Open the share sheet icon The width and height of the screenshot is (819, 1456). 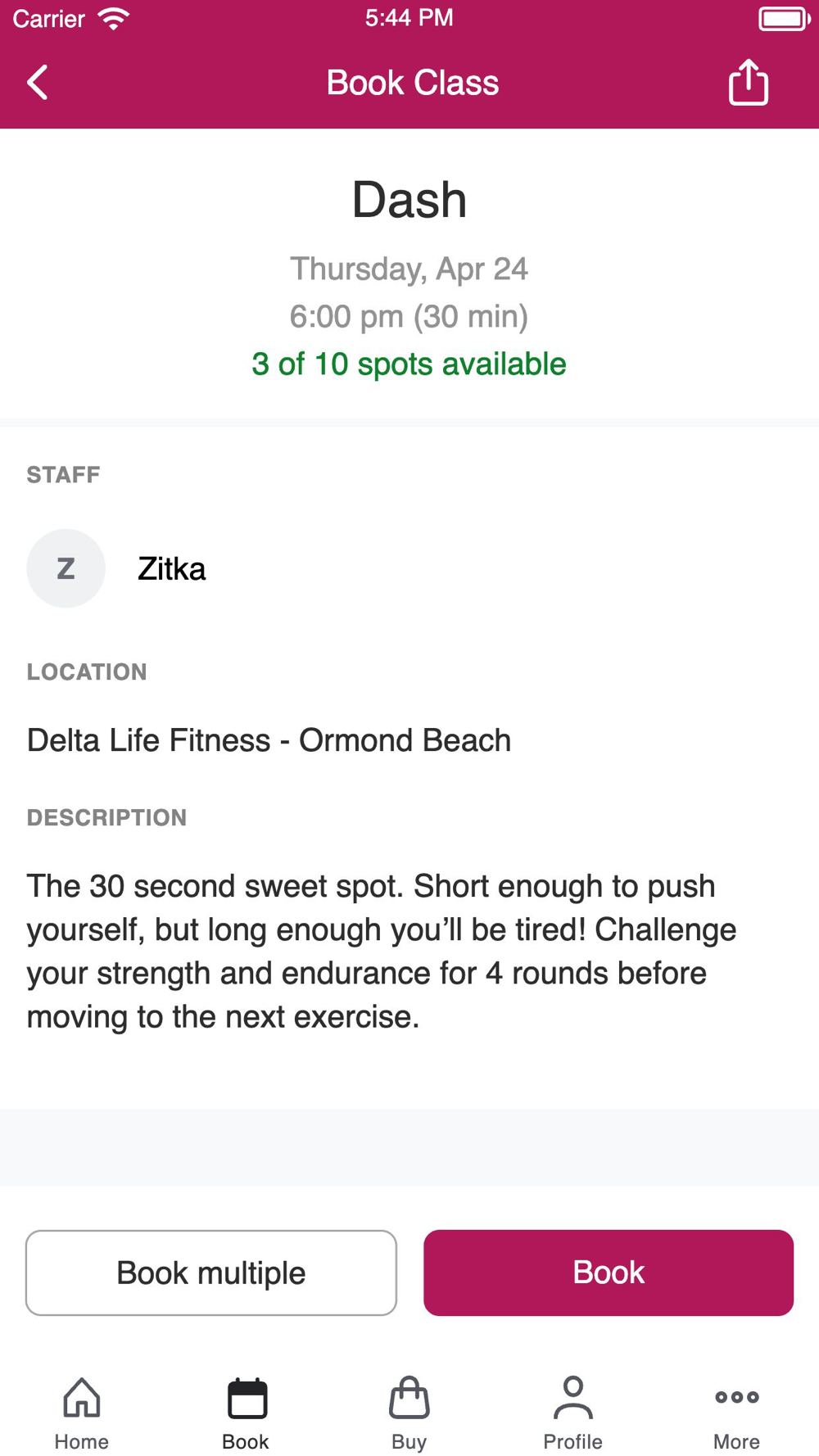tap(748, 83)
